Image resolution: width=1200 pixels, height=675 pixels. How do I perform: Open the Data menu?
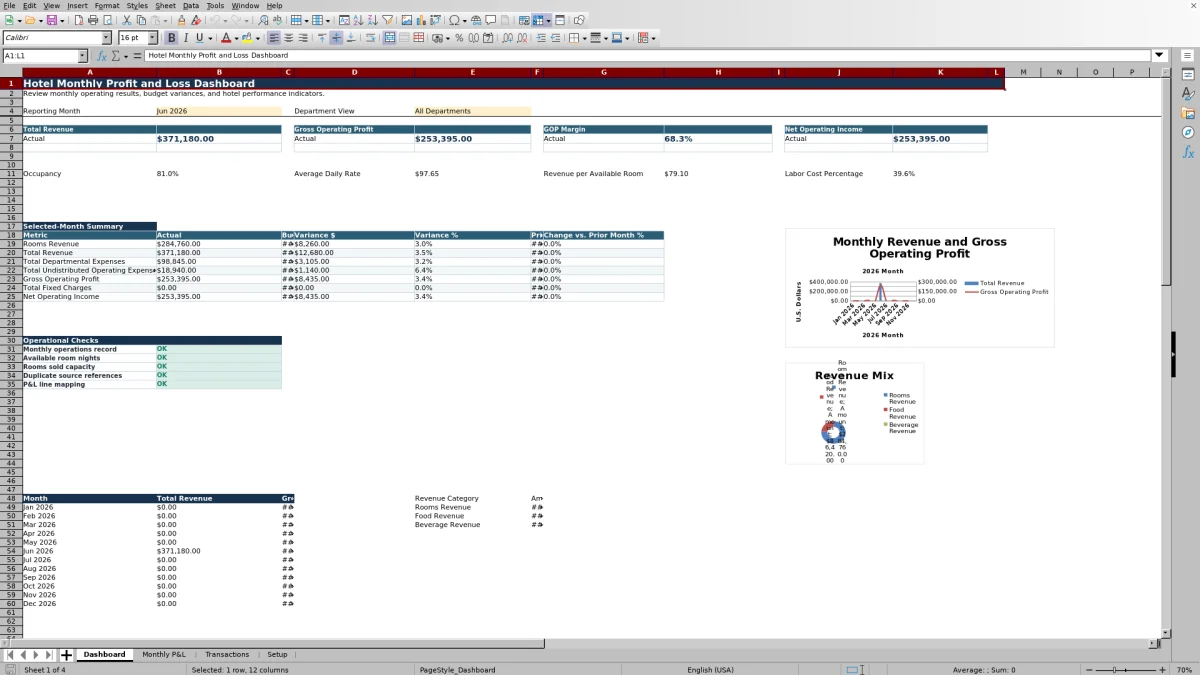(x=190, y=5)
